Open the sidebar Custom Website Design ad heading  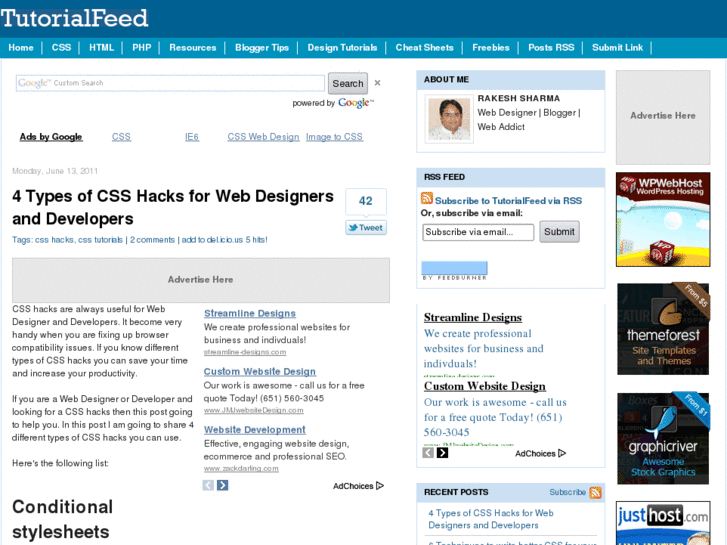(x=485, y=386)
